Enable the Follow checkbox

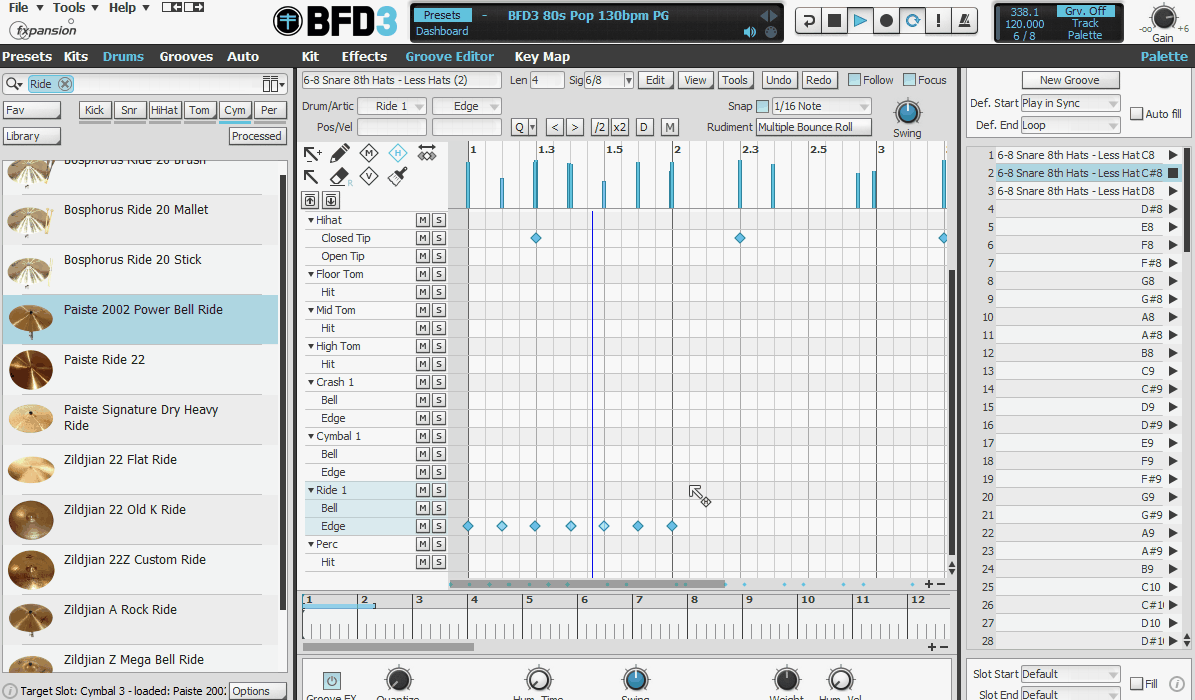(x=854, y=80)
